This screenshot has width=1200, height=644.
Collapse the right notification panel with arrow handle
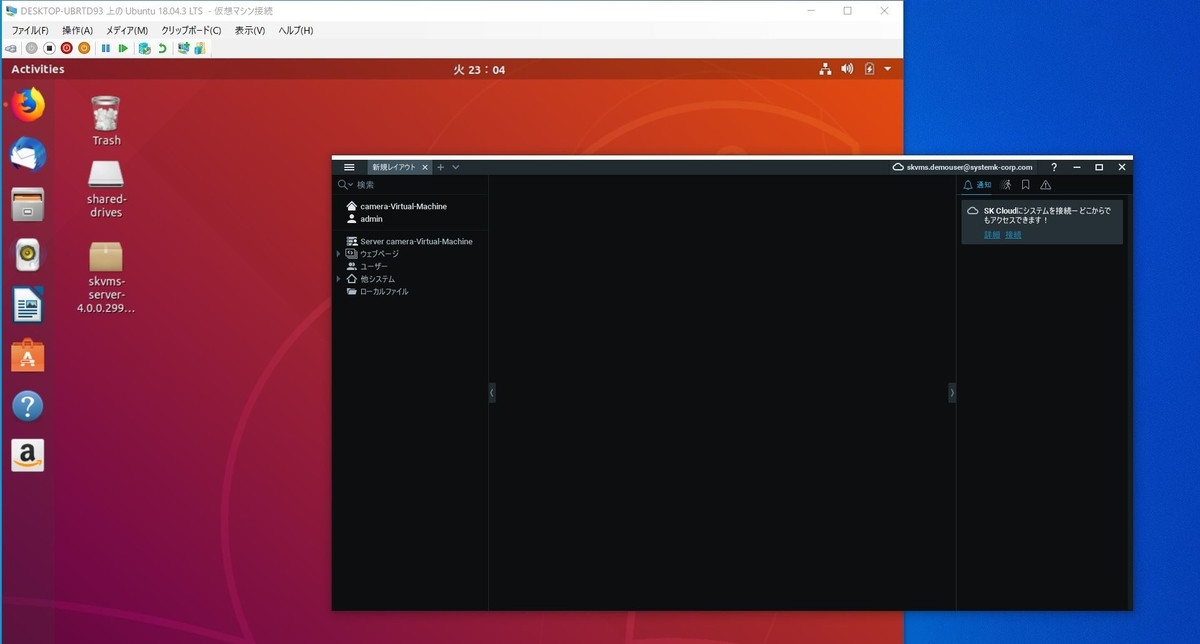tap(952, 393)
